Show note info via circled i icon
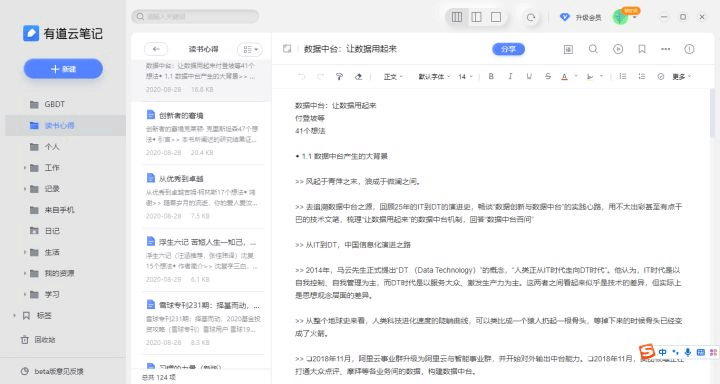The width and height of the screenshot is (720, 384). (689, 49)
